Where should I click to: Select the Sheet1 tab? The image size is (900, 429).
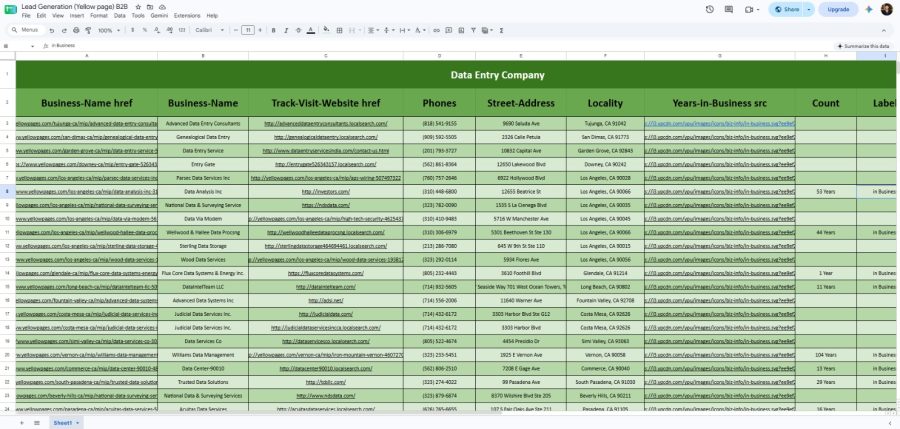point(66,423)
